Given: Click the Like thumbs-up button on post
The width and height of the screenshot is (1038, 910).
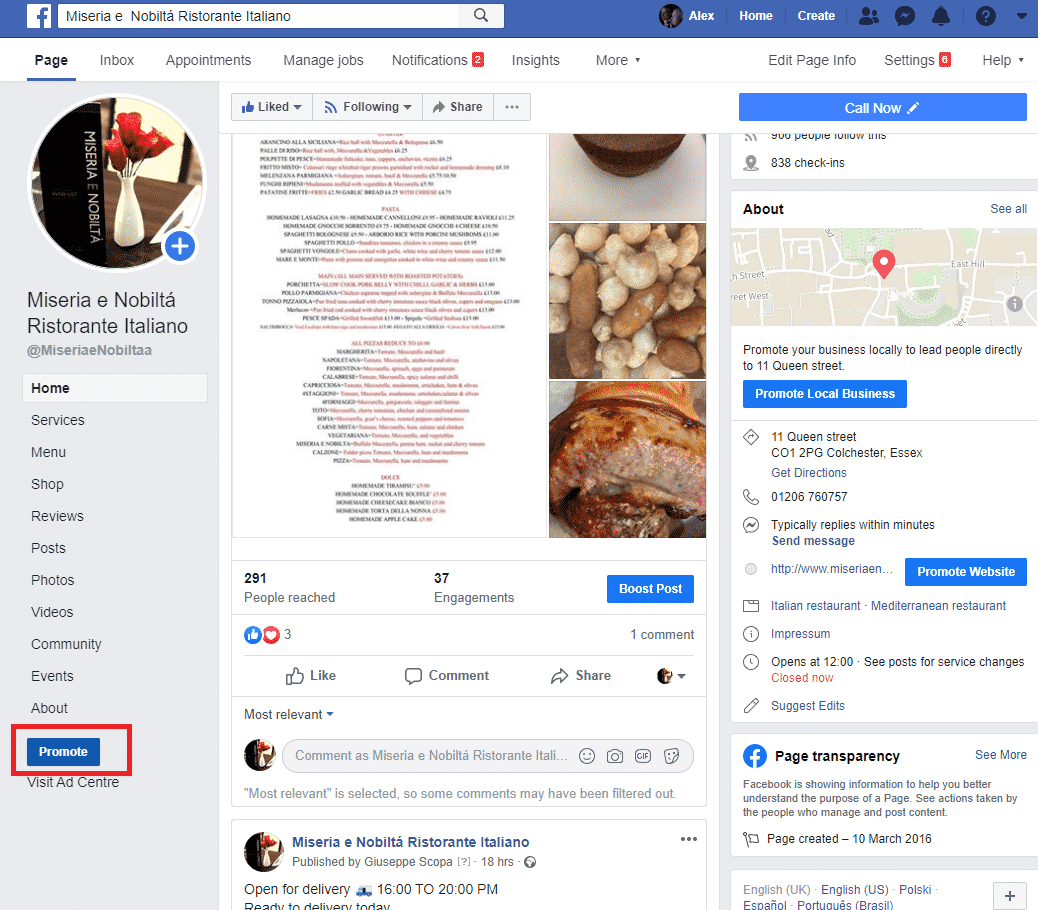Looking at the screenshot, I should 310,676.
